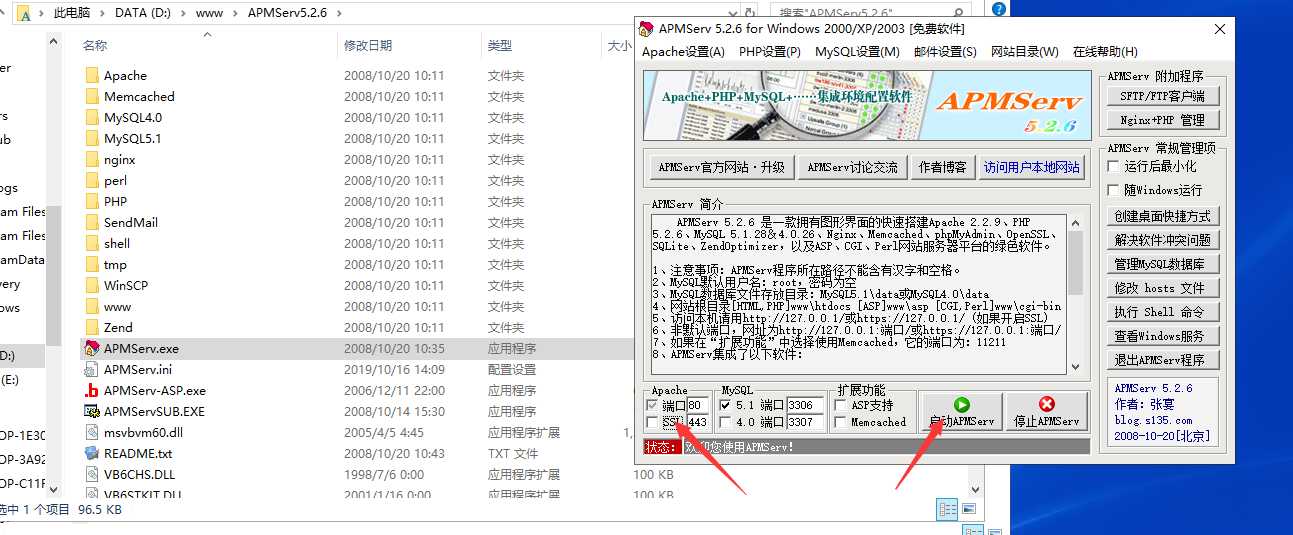Select the SendMail folder icon
The width and height of the screenshot is (1293, 535).
click(x=92, y=222)
